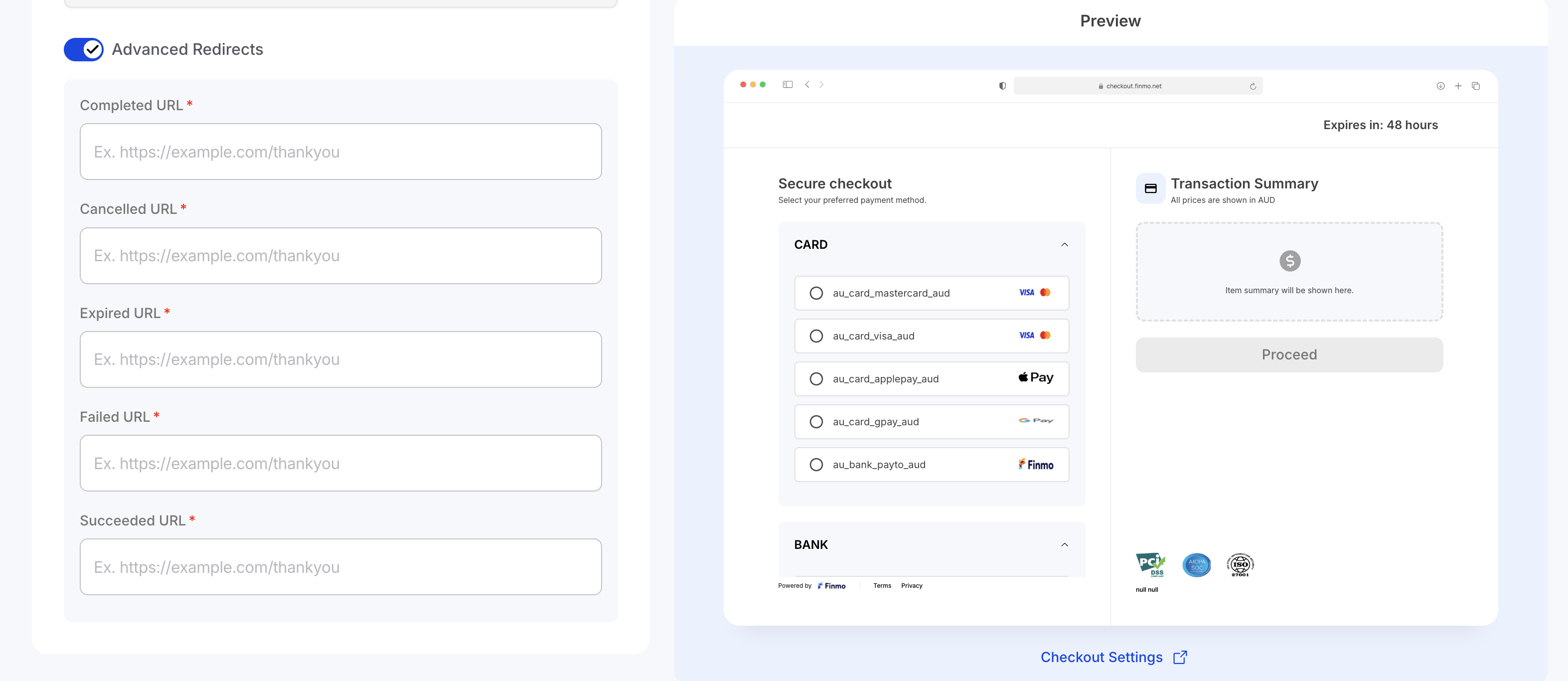Click the reload icon in address bar
This screenshot has width=1568, height=681.
pos(1253,86)
